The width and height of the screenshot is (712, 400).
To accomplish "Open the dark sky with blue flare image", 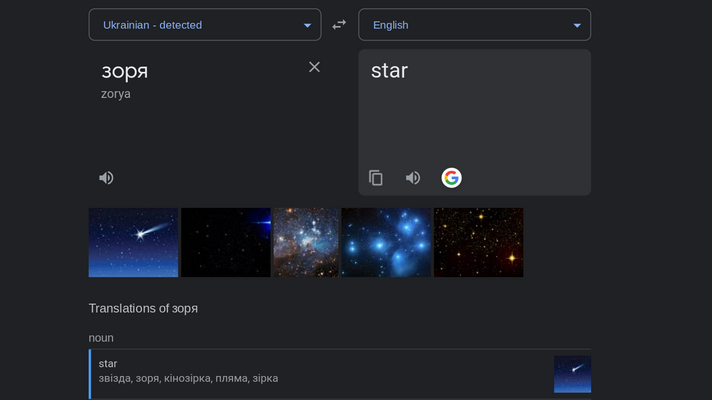I will tap(226, 242).
